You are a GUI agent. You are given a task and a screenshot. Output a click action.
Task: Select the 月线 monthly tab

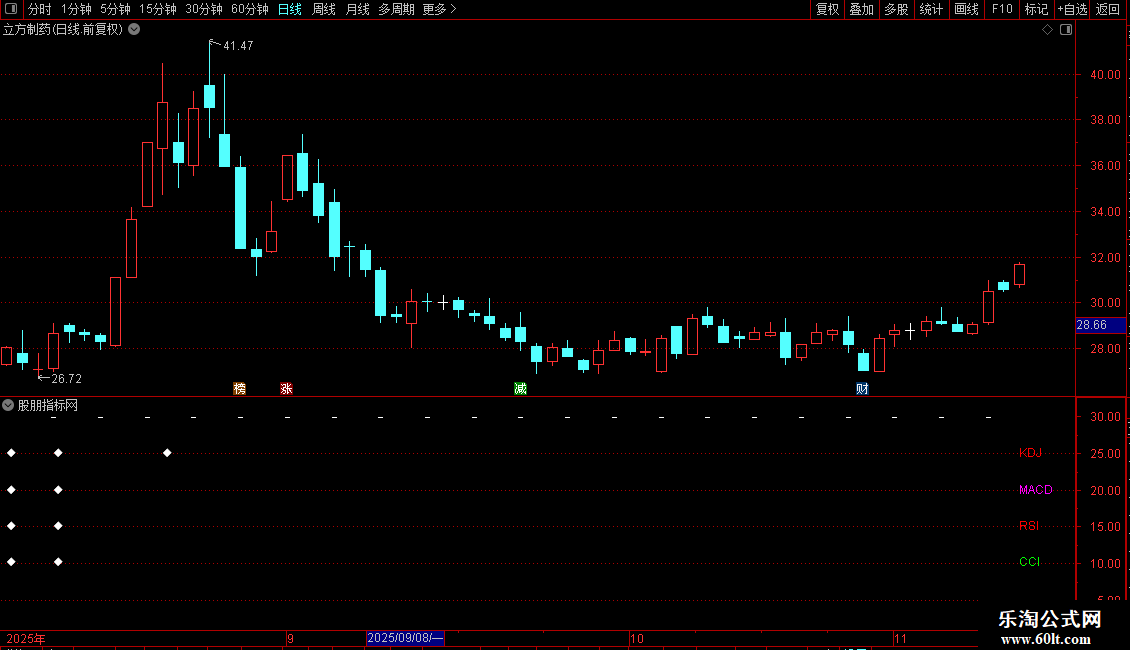pos(357,9)
